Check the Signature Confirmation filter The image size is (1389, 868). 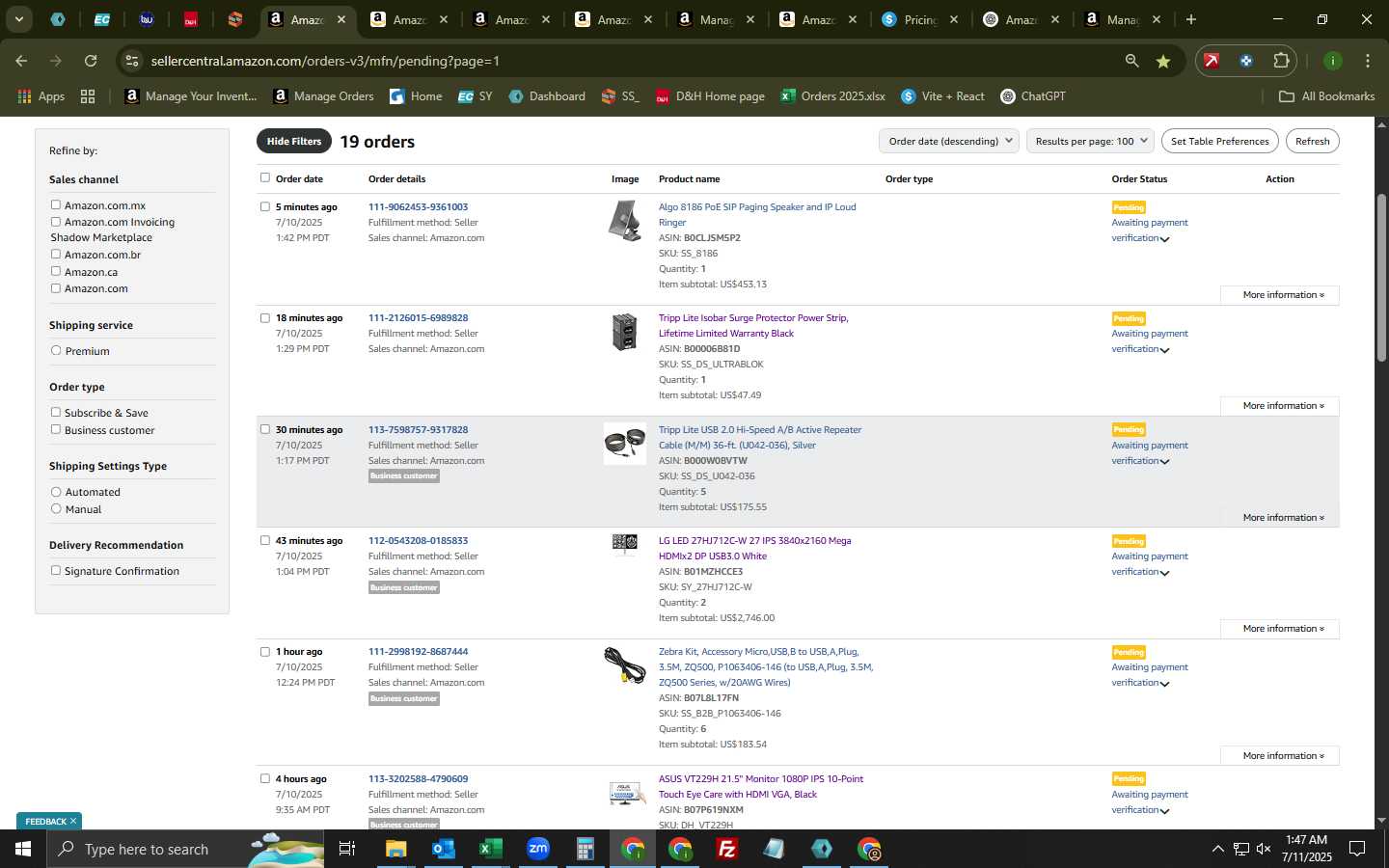click(x=56, y=570)
